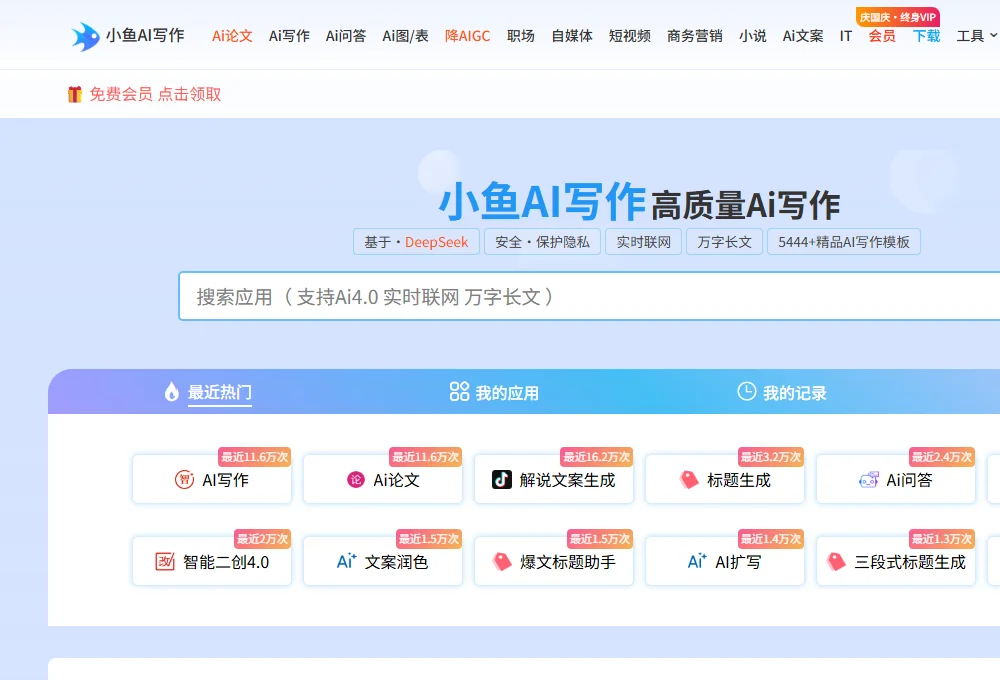
Task: Open the Ai问答 app card
Action: (895, 479)
